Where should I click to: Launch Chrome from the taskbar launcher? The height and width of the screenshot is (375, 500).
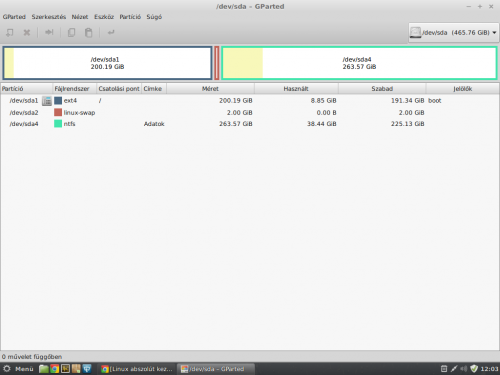tap(55, 369)
